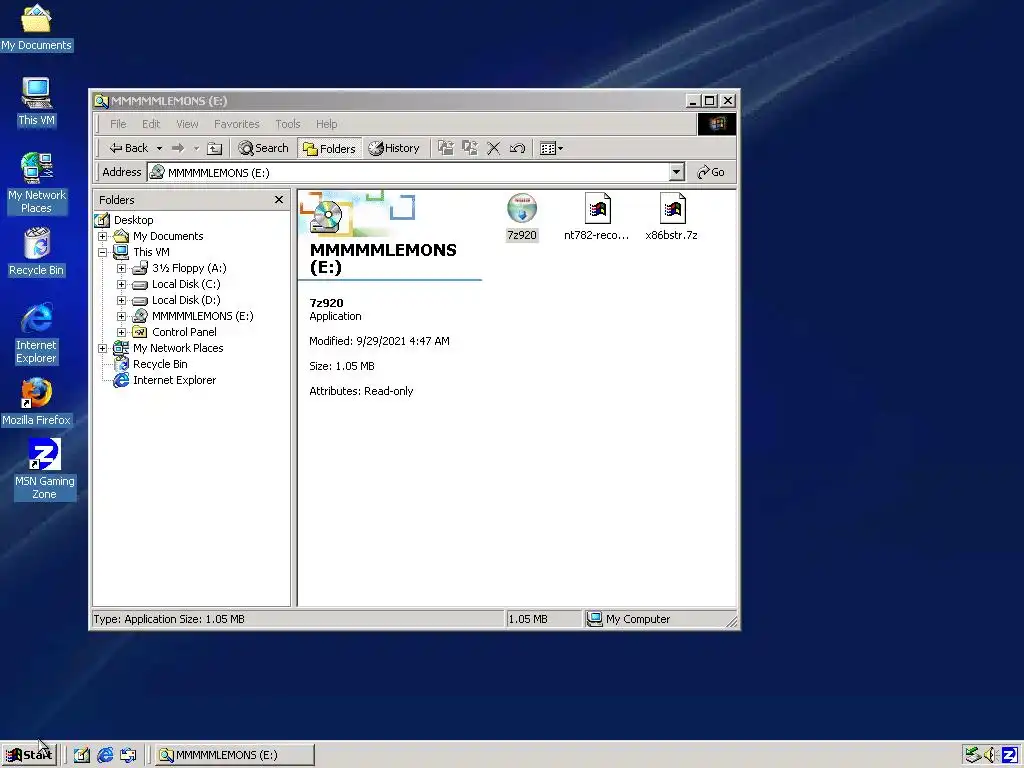Open the Start menu
Viewport: 1024px width, 768px height.
[29, 755]
